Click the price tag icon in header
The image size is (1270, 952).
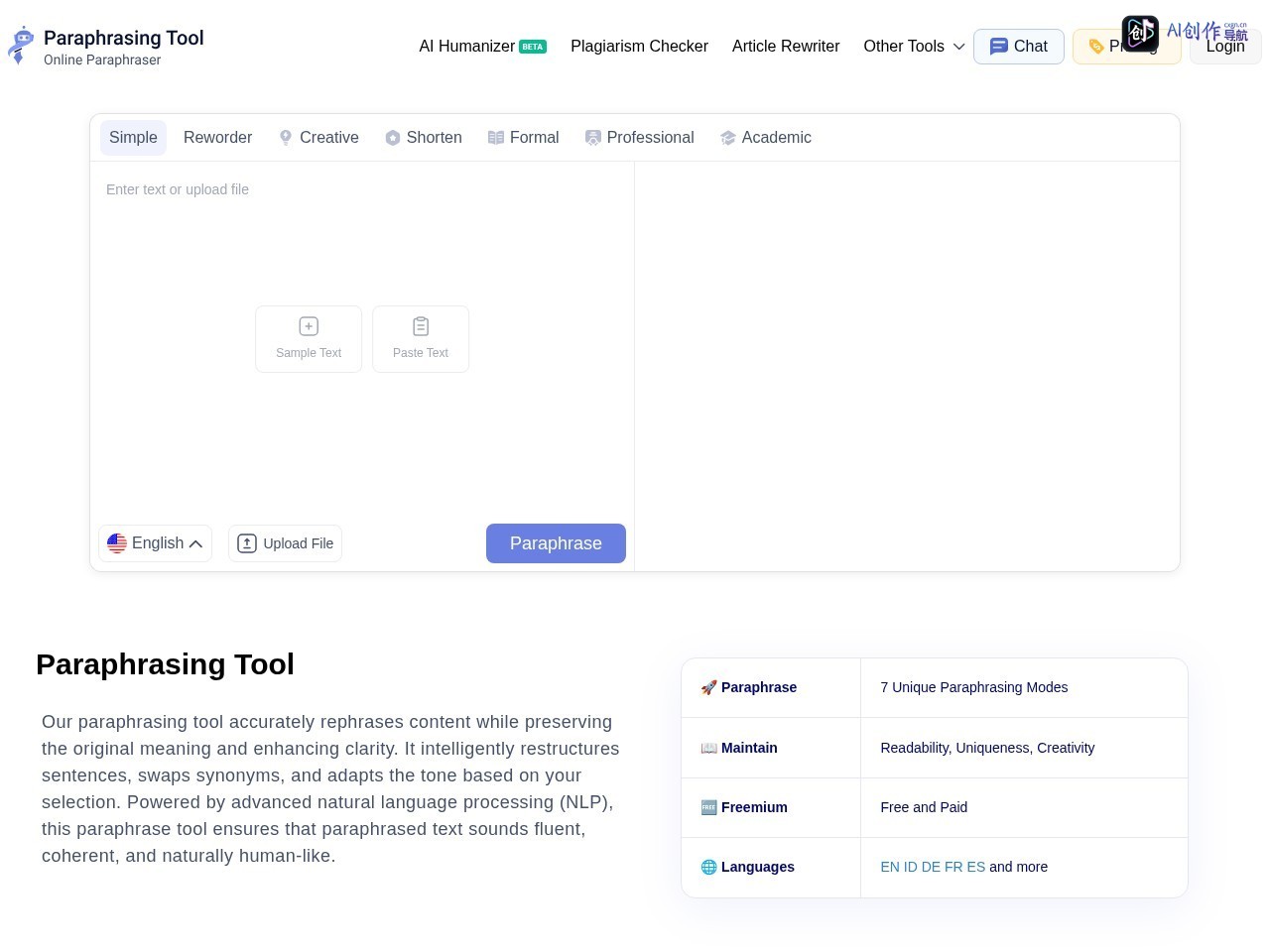(1096, 47)
